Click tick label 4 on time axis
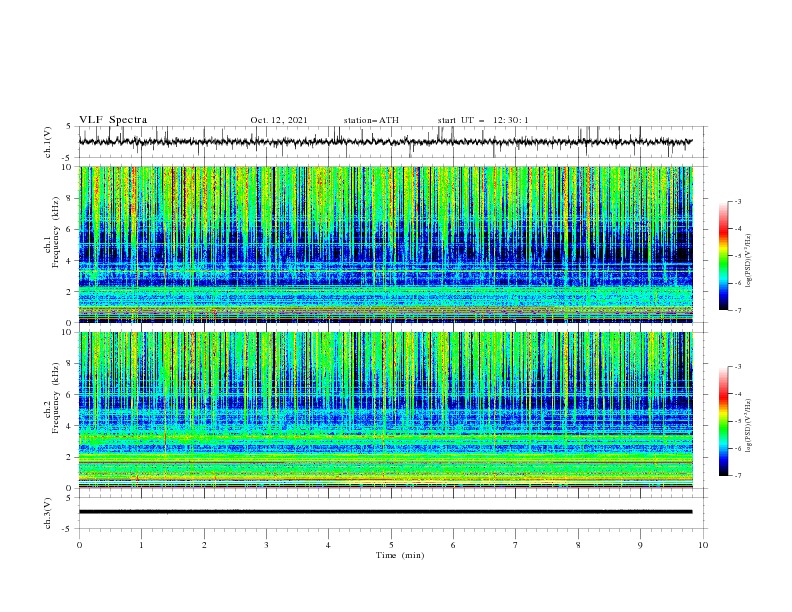This screenshot has width=792, height=612. 329,545
